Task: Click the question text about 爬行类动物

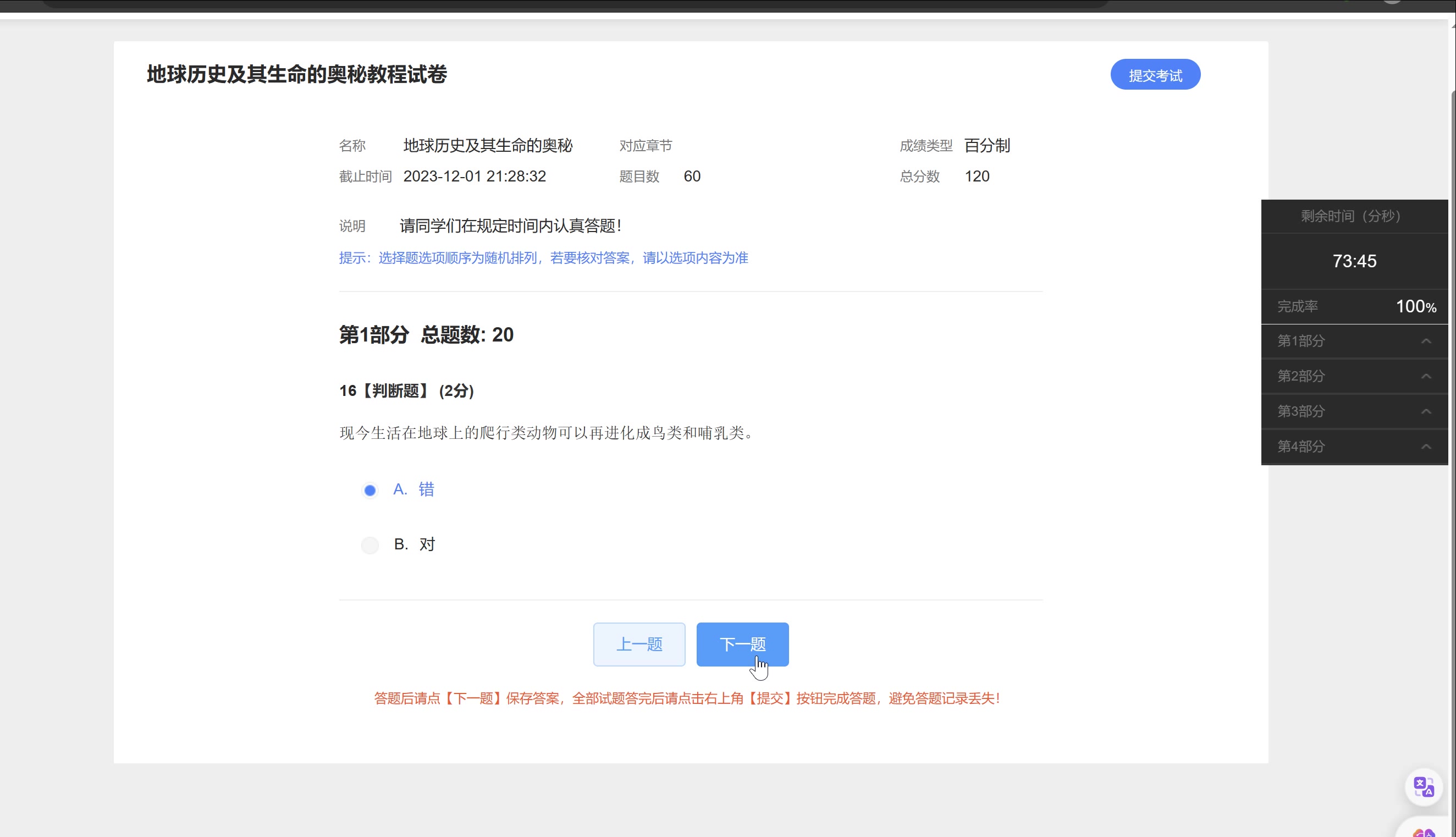Action: (547, 433)
